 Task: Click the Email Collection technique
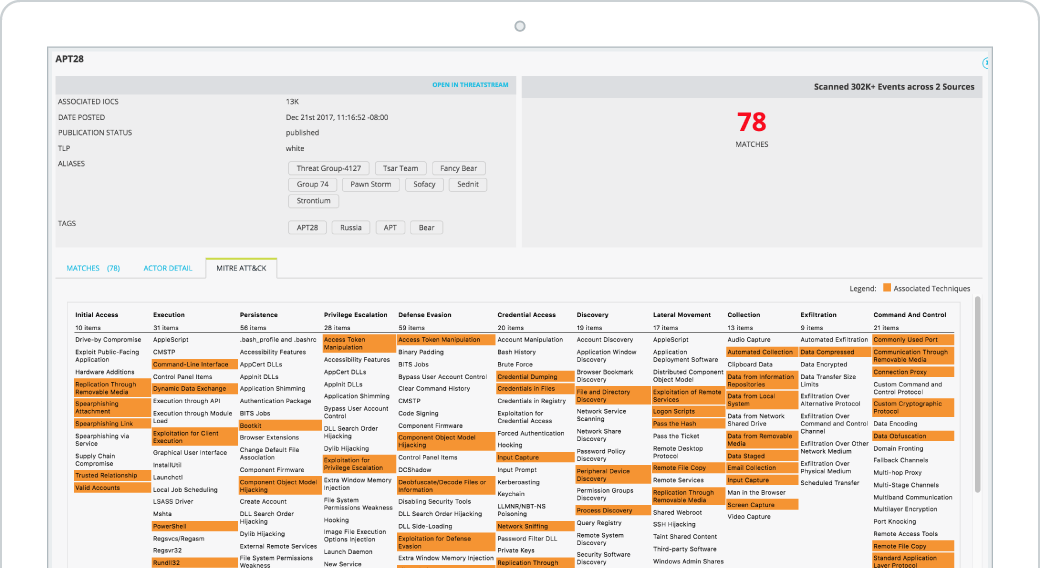tap(762, 467)
